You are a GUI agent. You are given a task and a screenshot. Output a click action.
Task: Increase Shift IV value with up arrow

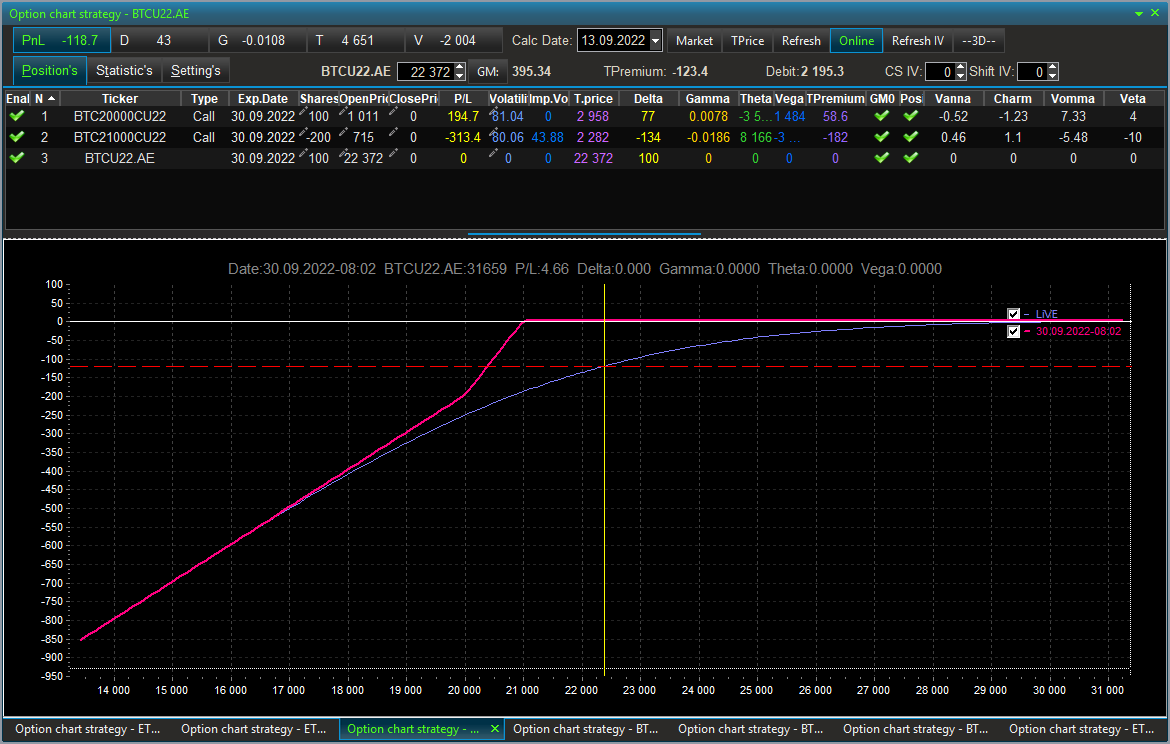click(x=1052, y=67)
